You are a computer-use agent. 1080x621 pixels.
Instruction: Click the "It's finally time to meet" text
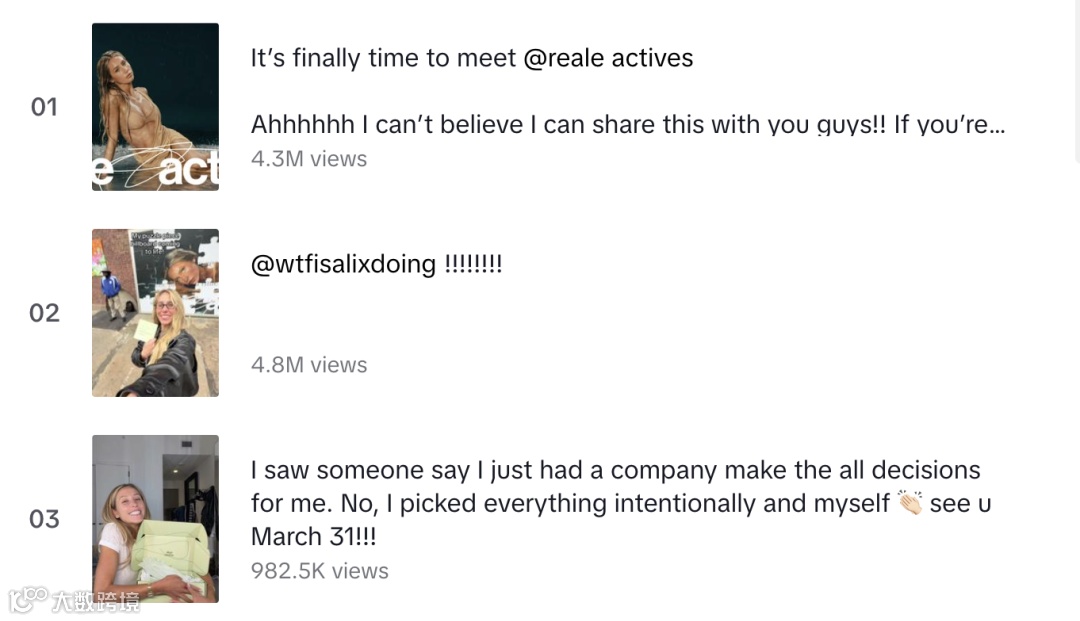tap(383, 58)
